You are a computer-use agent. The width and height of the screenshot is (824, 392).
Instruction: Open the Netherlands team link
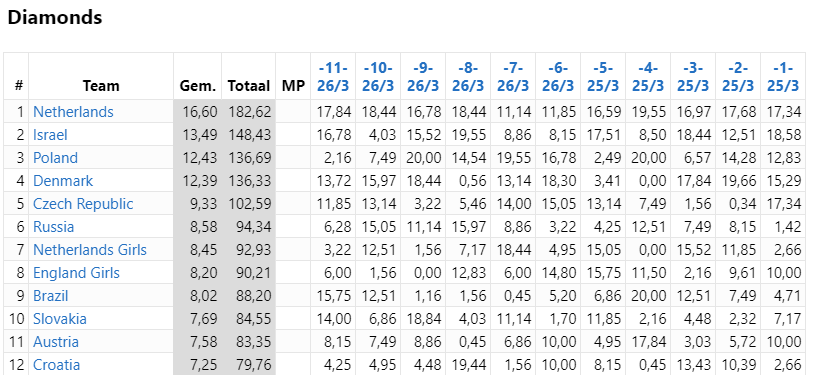73,112
